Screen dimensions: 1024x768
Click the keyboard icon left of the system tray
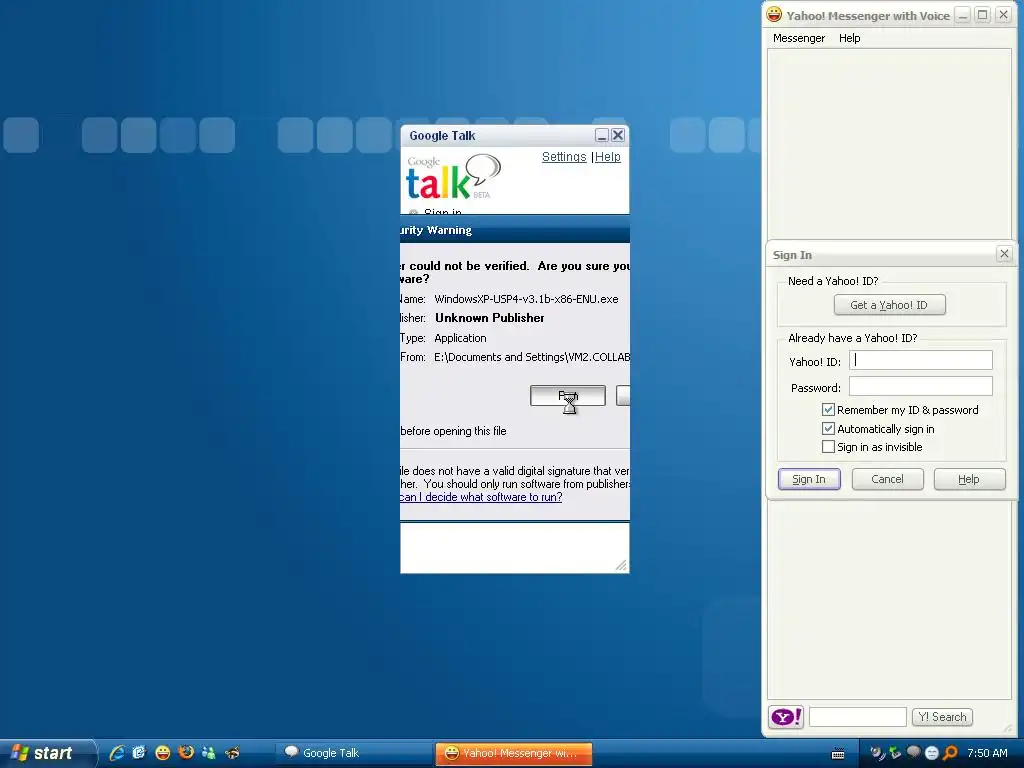pos(838,754)
